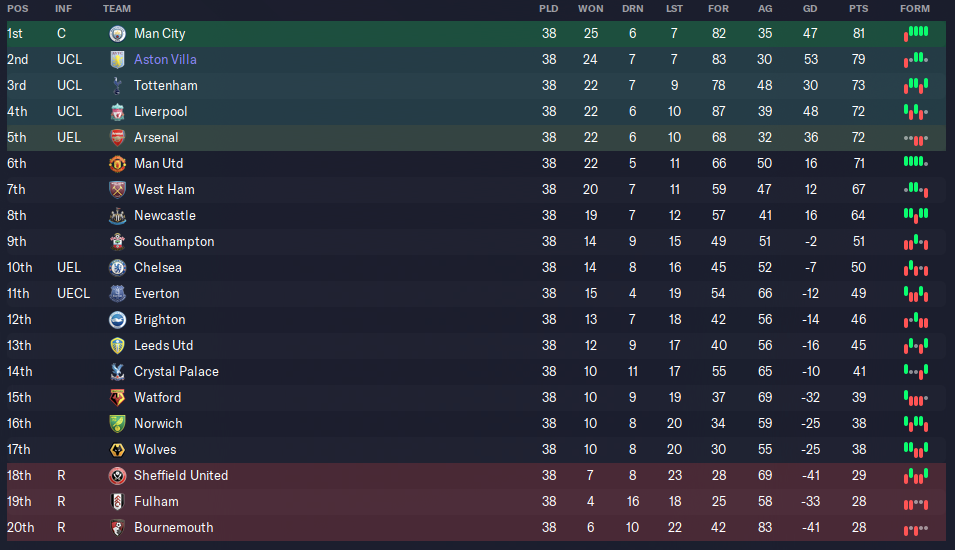955x550 pixels.
Task: Click the Wolves club badge icon
Action: (117, 450)
